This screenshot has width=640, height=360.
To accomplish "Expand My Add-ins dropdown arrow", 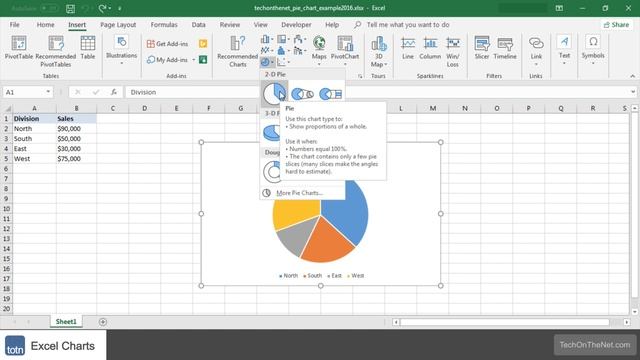I will (194, 60).
